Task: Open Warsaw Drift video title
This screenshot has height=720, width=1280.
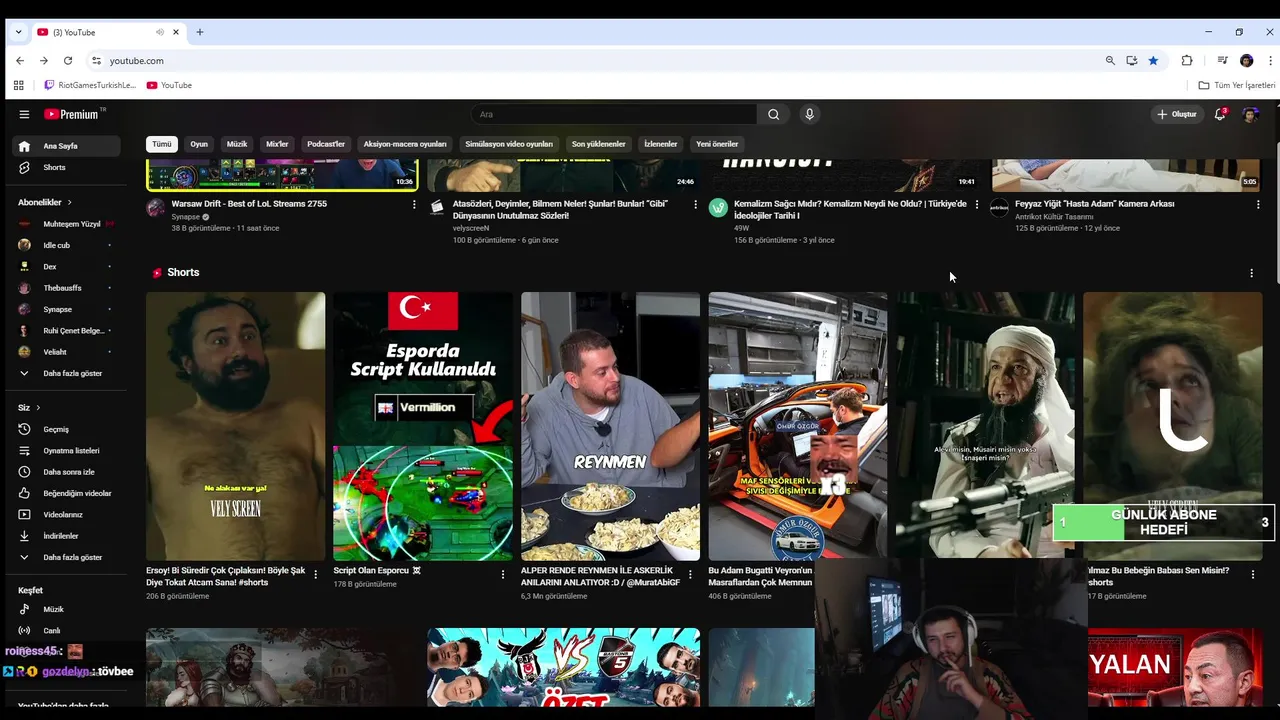Action: point(249,204)
